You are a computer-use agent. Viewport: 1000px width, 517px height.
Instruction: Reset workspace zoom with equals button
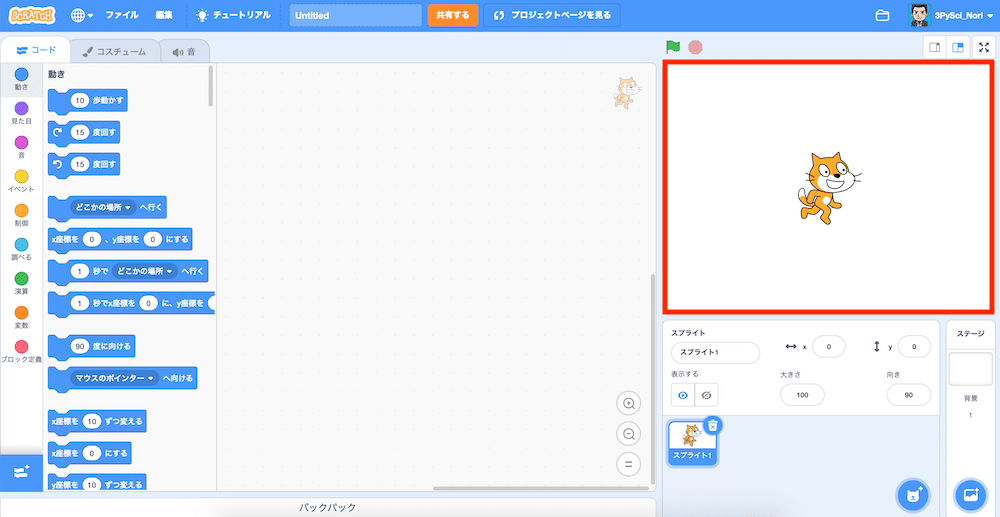pyautogui.click(x=628, y=464)
